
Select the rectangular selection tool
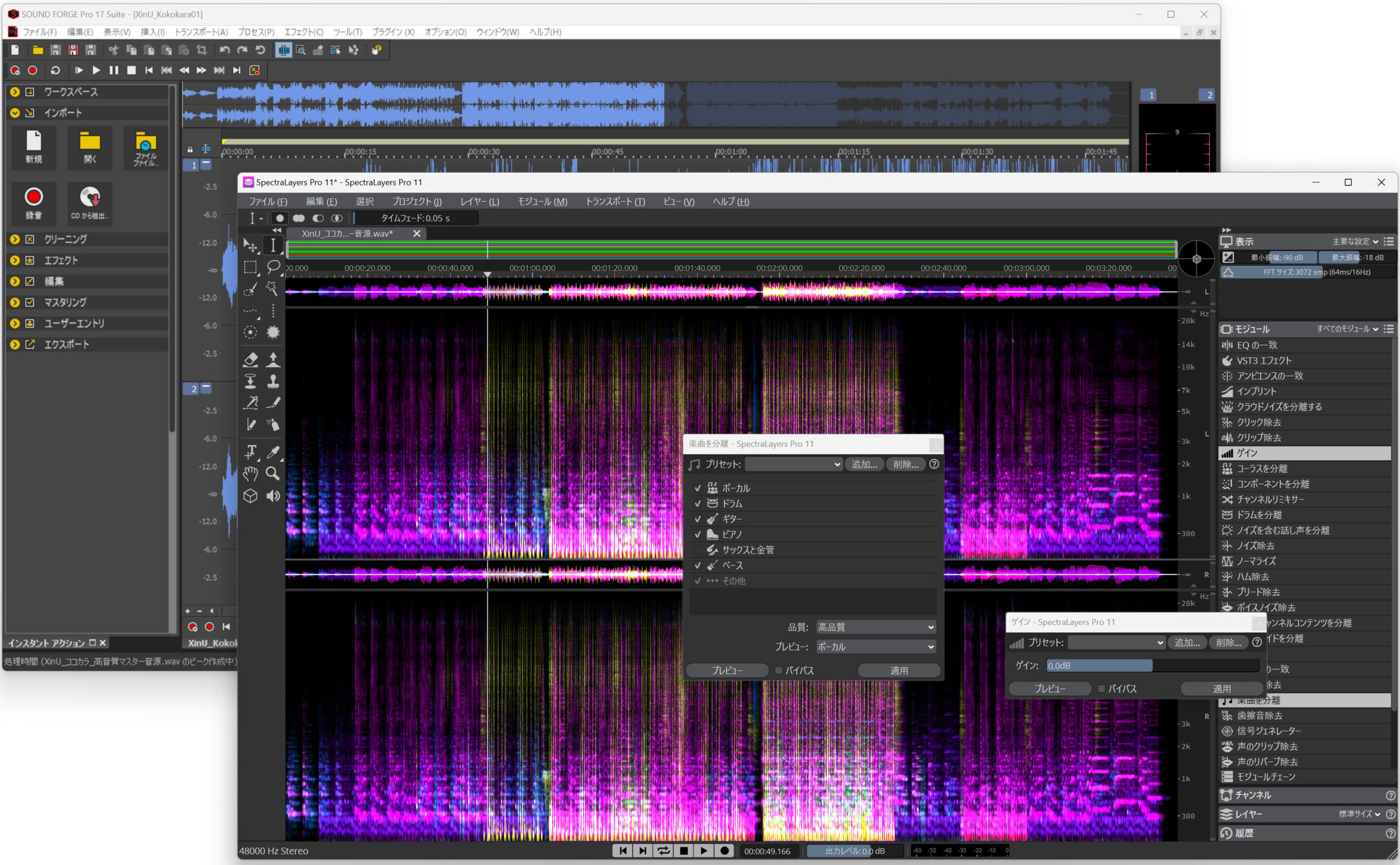point(250,267)
